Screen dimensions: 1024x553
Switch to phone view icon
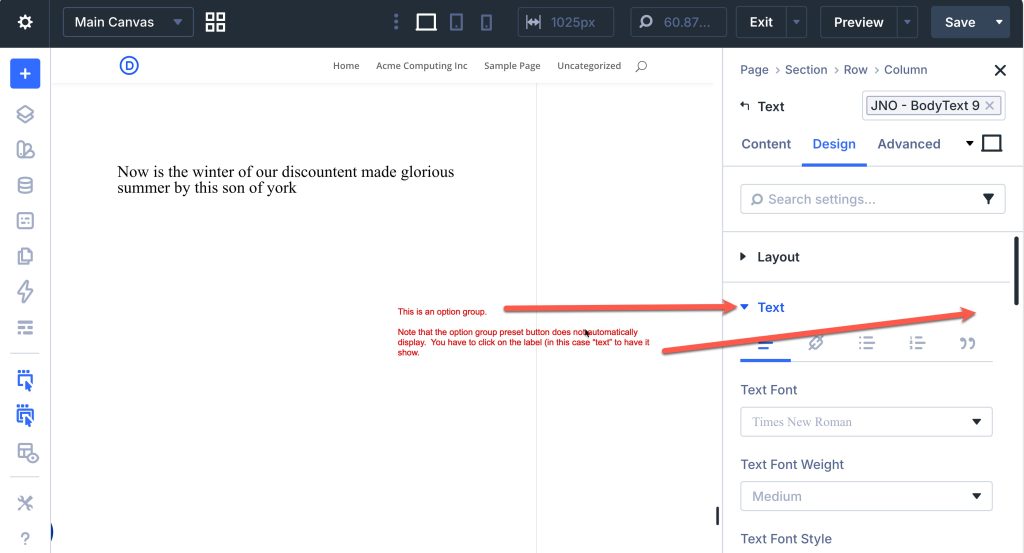[486, 22]
